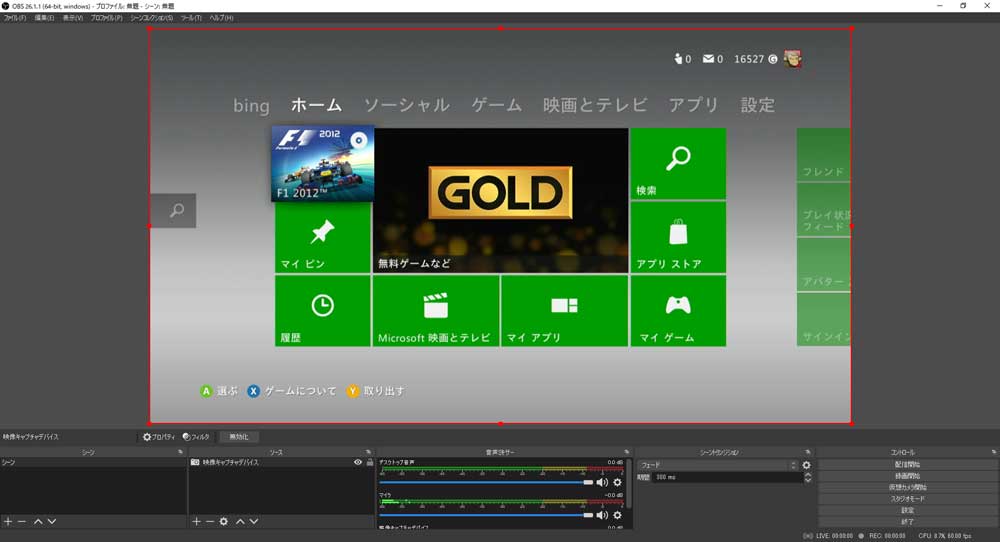
Task: Click the F1 2012 game tile in preview
Action: click(323, 163)
